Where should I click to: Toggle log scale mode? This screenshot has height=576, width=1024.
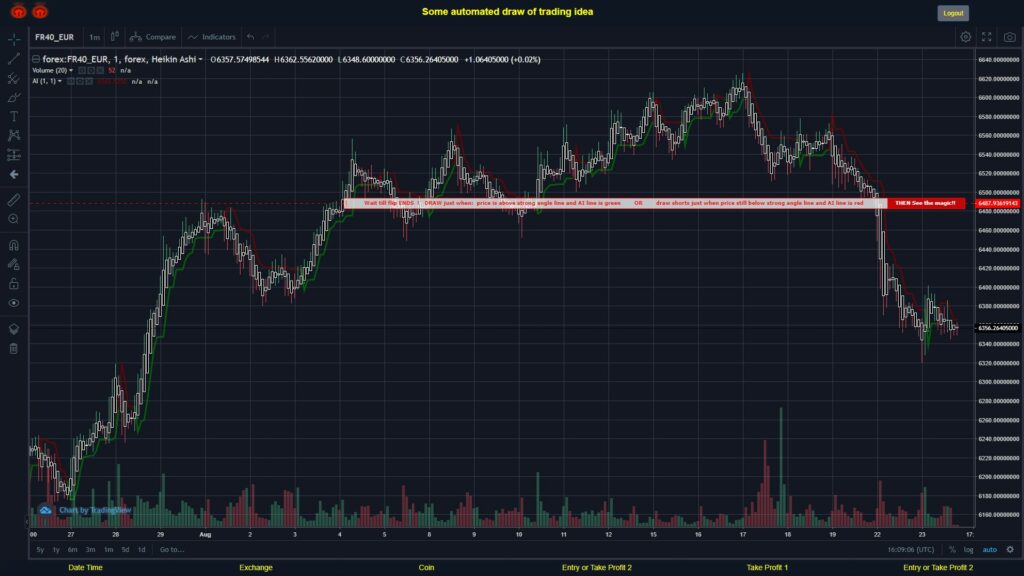968,550
